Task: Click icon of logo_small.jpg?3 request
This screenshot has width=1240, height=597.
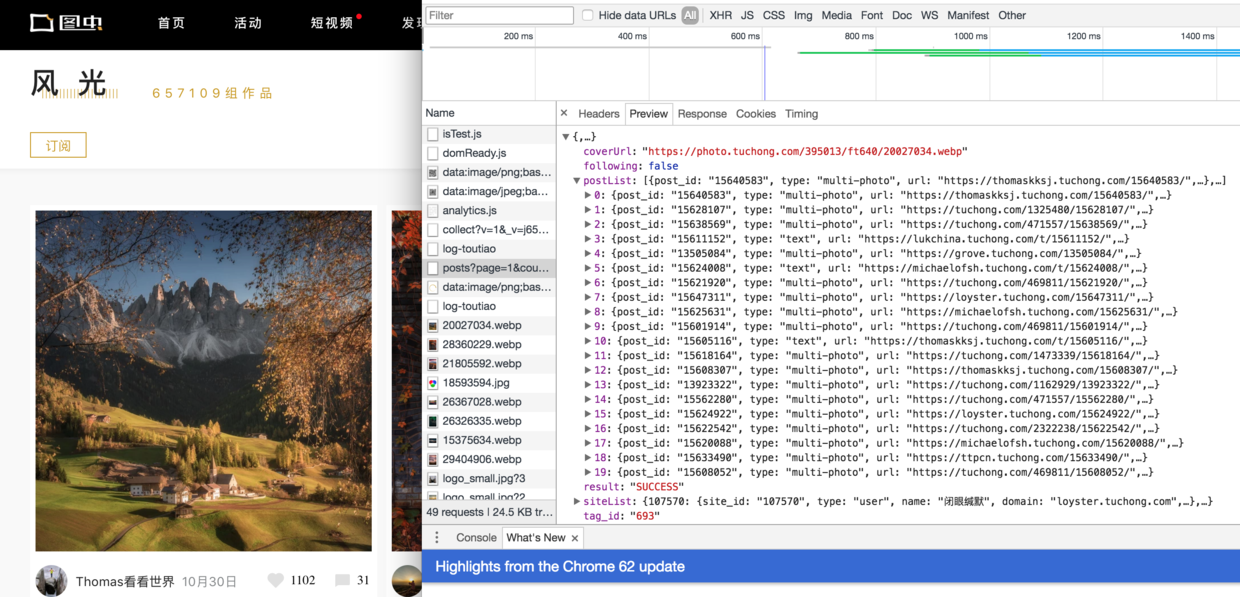Action: tap(433, 478)
